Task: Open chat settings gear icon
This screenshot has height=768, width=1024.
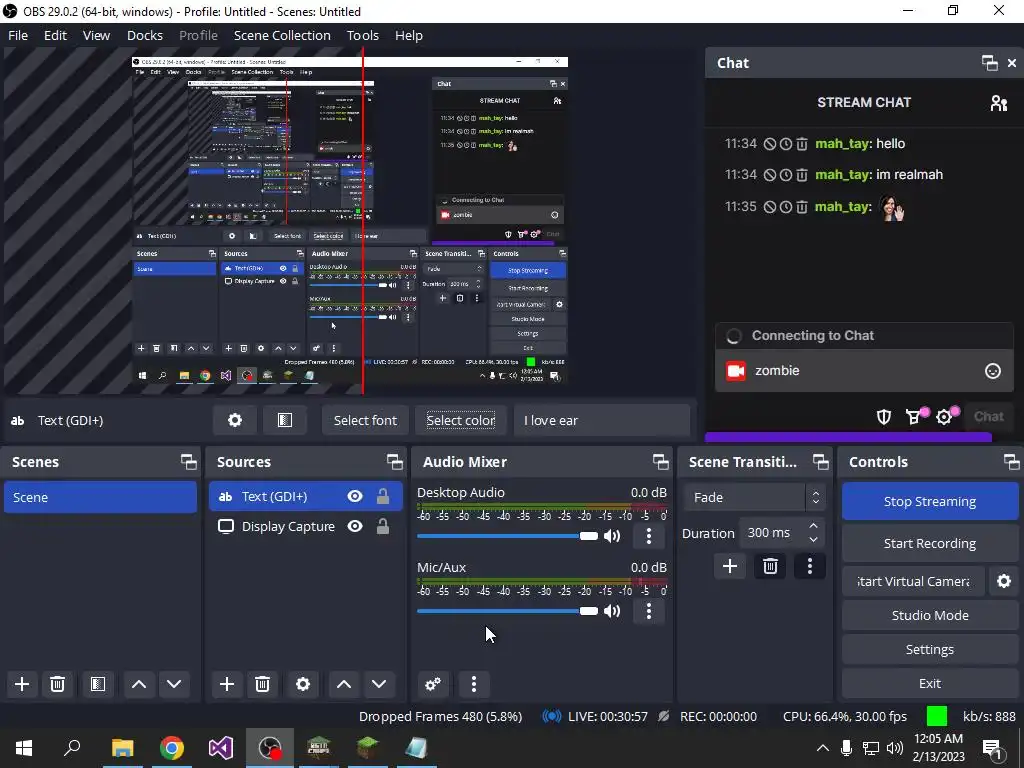Action: (945, 417)
